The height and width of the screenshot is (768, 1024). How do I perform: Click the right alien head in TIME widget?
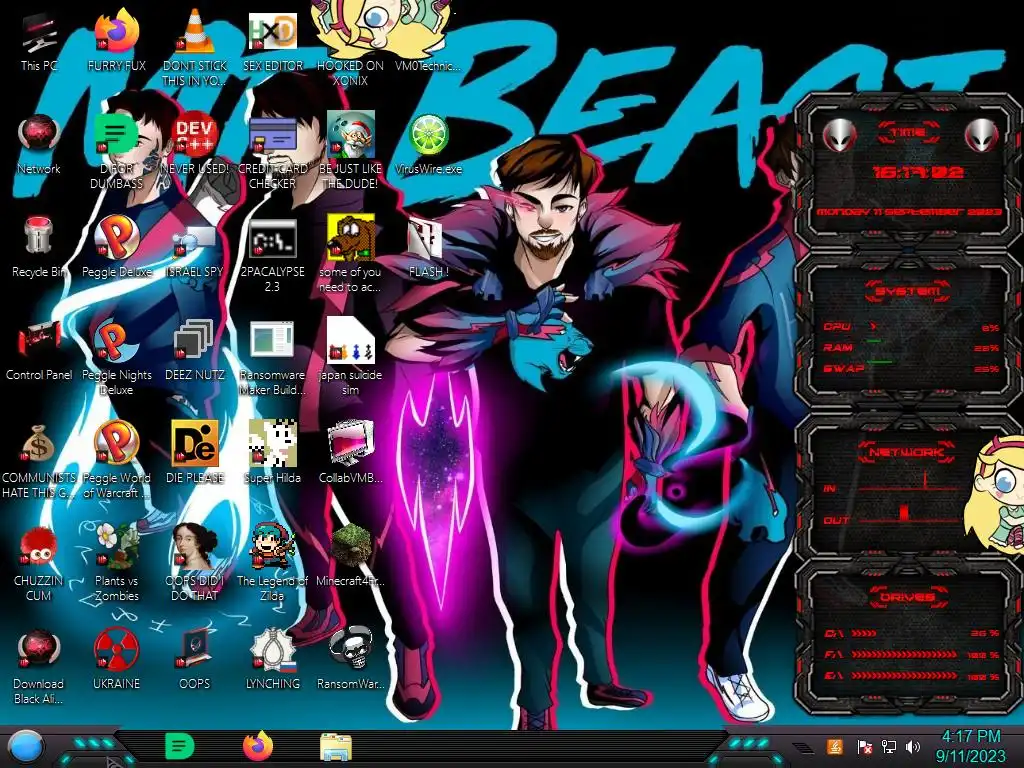(x=982, y=135)
